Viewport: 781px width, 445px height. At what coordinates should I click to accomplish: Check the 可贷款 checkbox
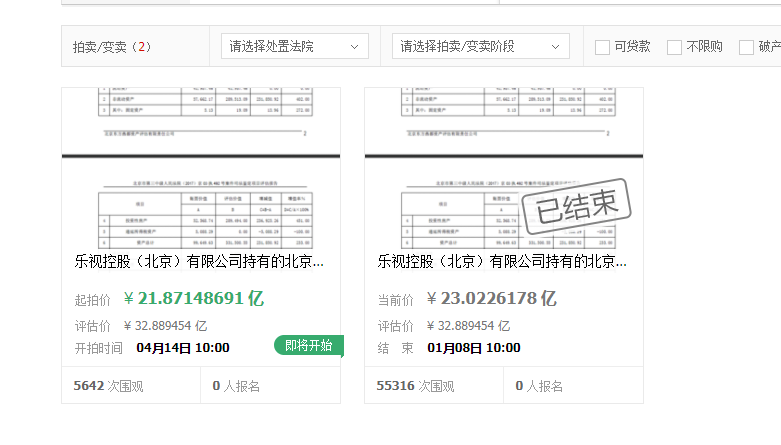(602, 47)
